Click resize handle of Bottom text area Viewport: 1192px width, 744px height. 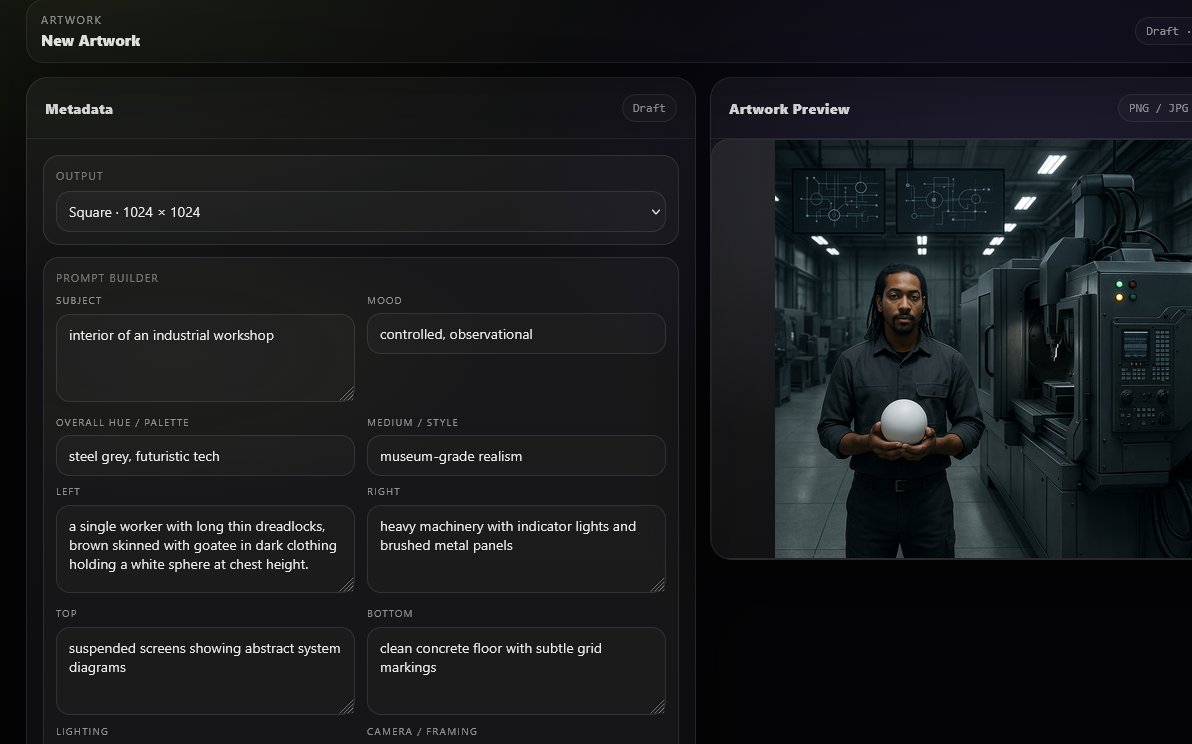click(x=658, y=707)
